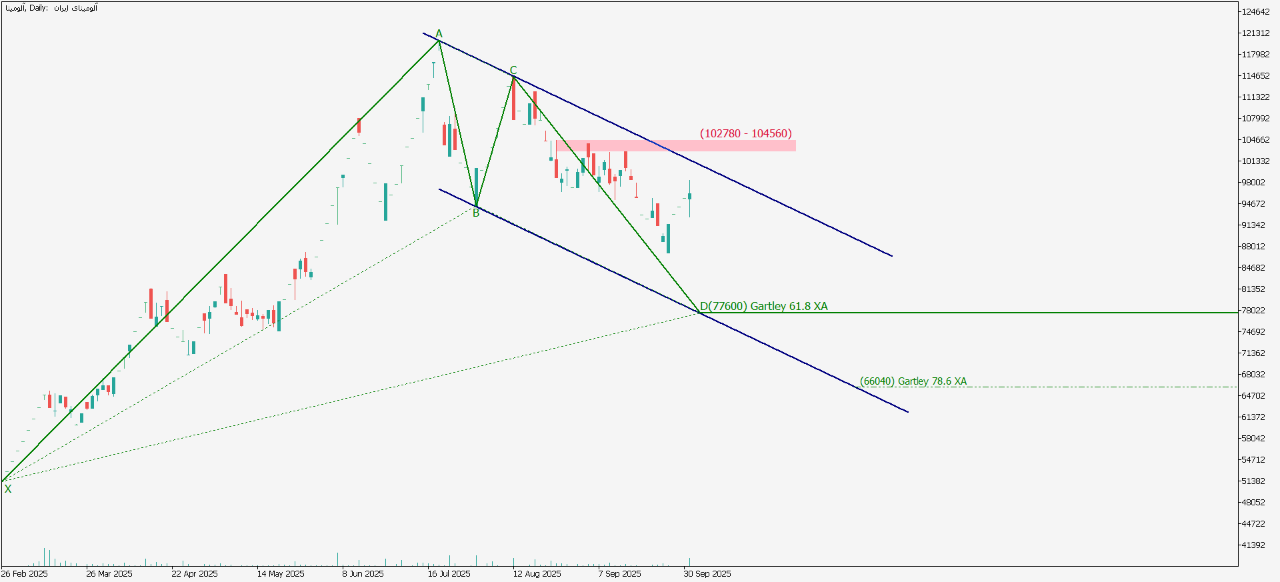The image size is (1280, 582).
Task: Click the tall volume bar near 26 Feb 2025
Action: click(44, 557)
